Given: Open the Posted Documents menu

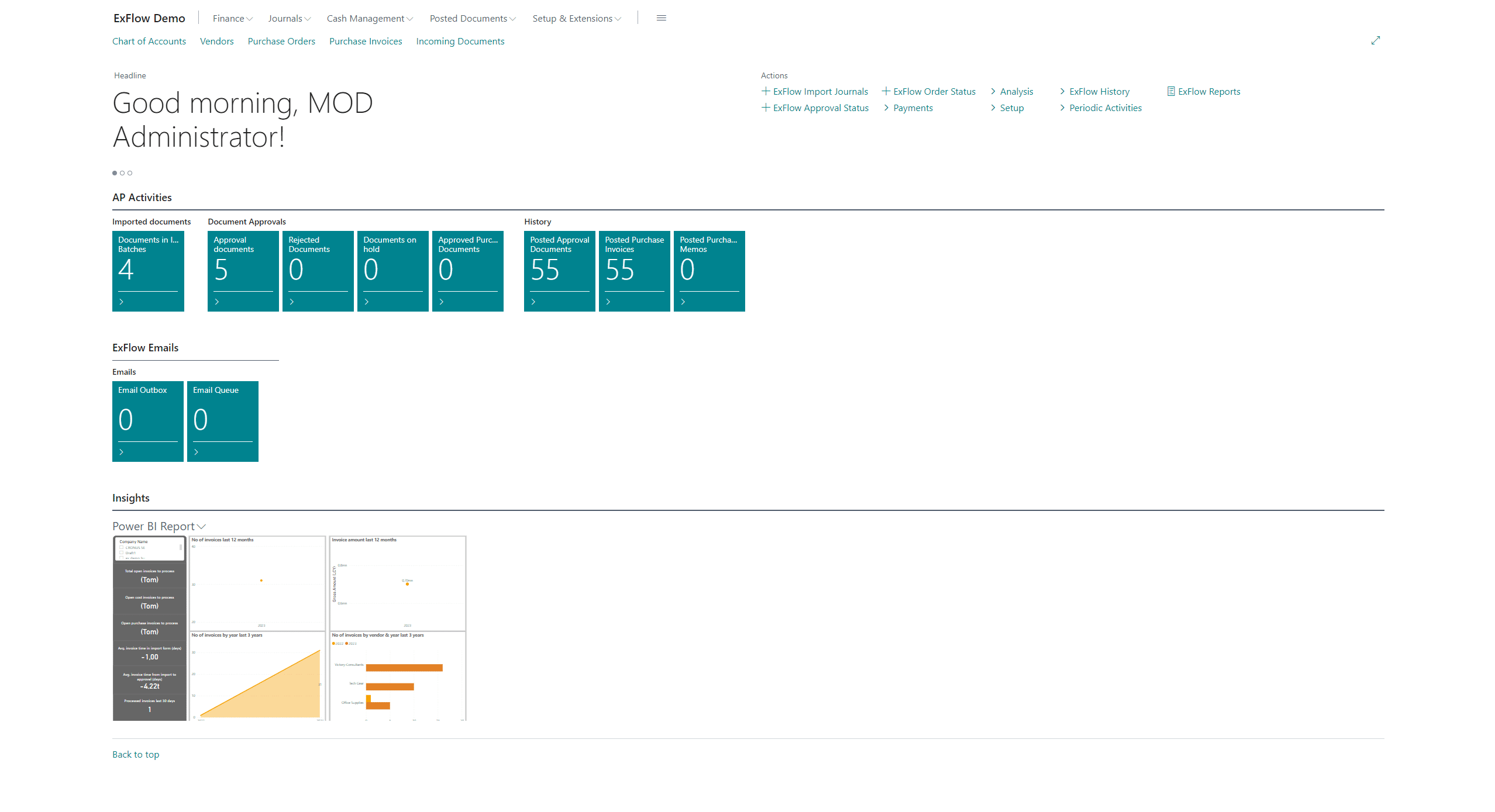Looking at the screenshot, I should [x=473, y=19].
